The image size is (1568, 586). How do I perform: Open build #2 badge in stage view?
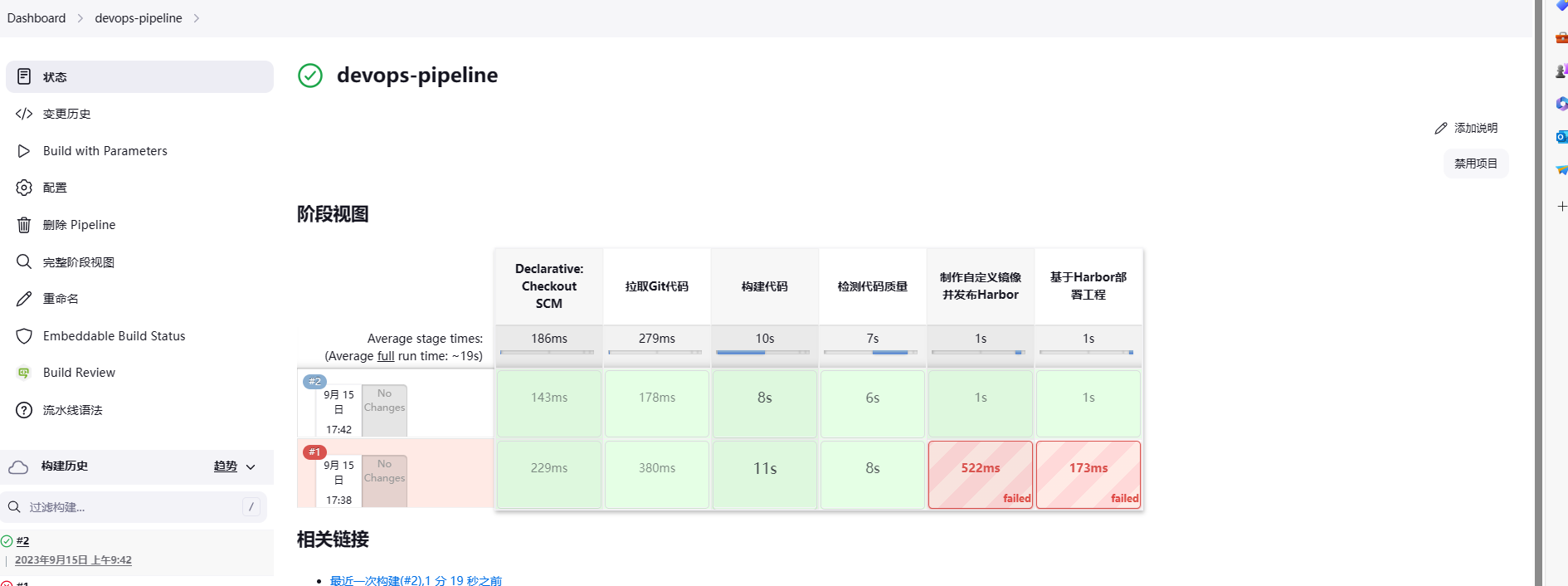[x=314, y=382]
